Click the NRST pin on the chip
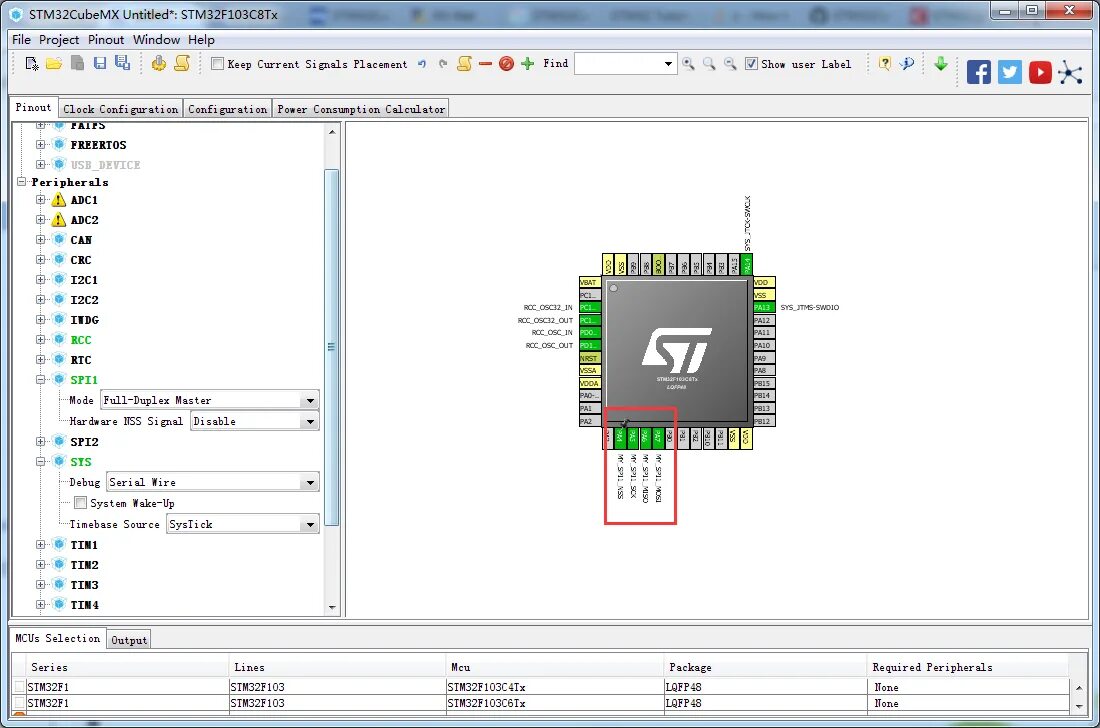Viewport: 1100px width, 728px height. click(x=589, y=358)
